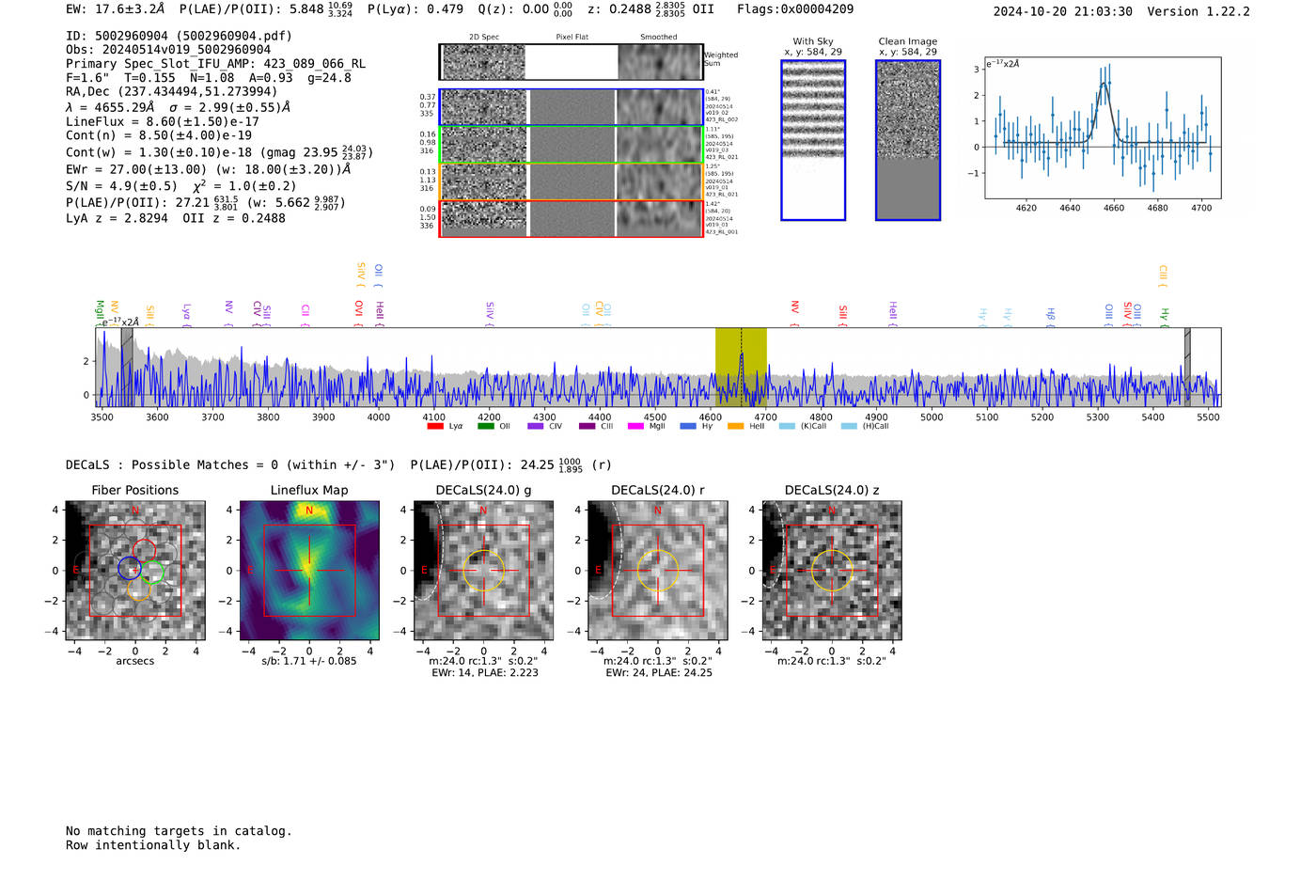Click the blue fiber circle in Fiber Positions
Screen dimensions: 1316x896
129,568
